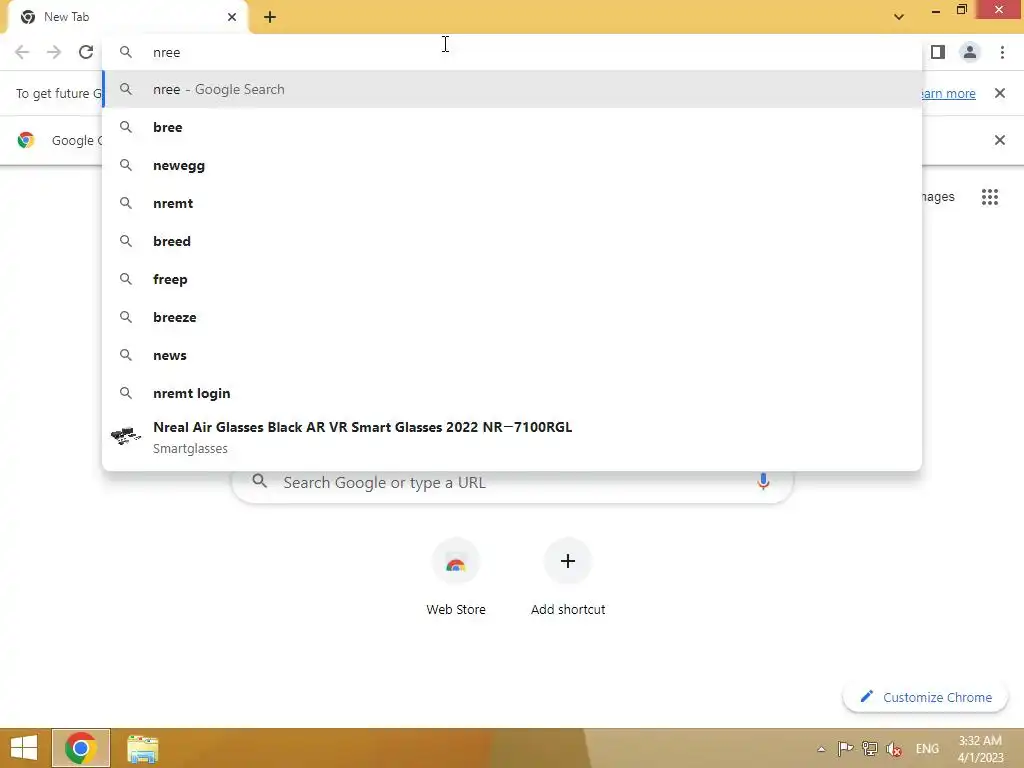Viewport: 1024px width, 768px height.
Task: Switch to the New Tab tab
Action: tap(129, 17)
